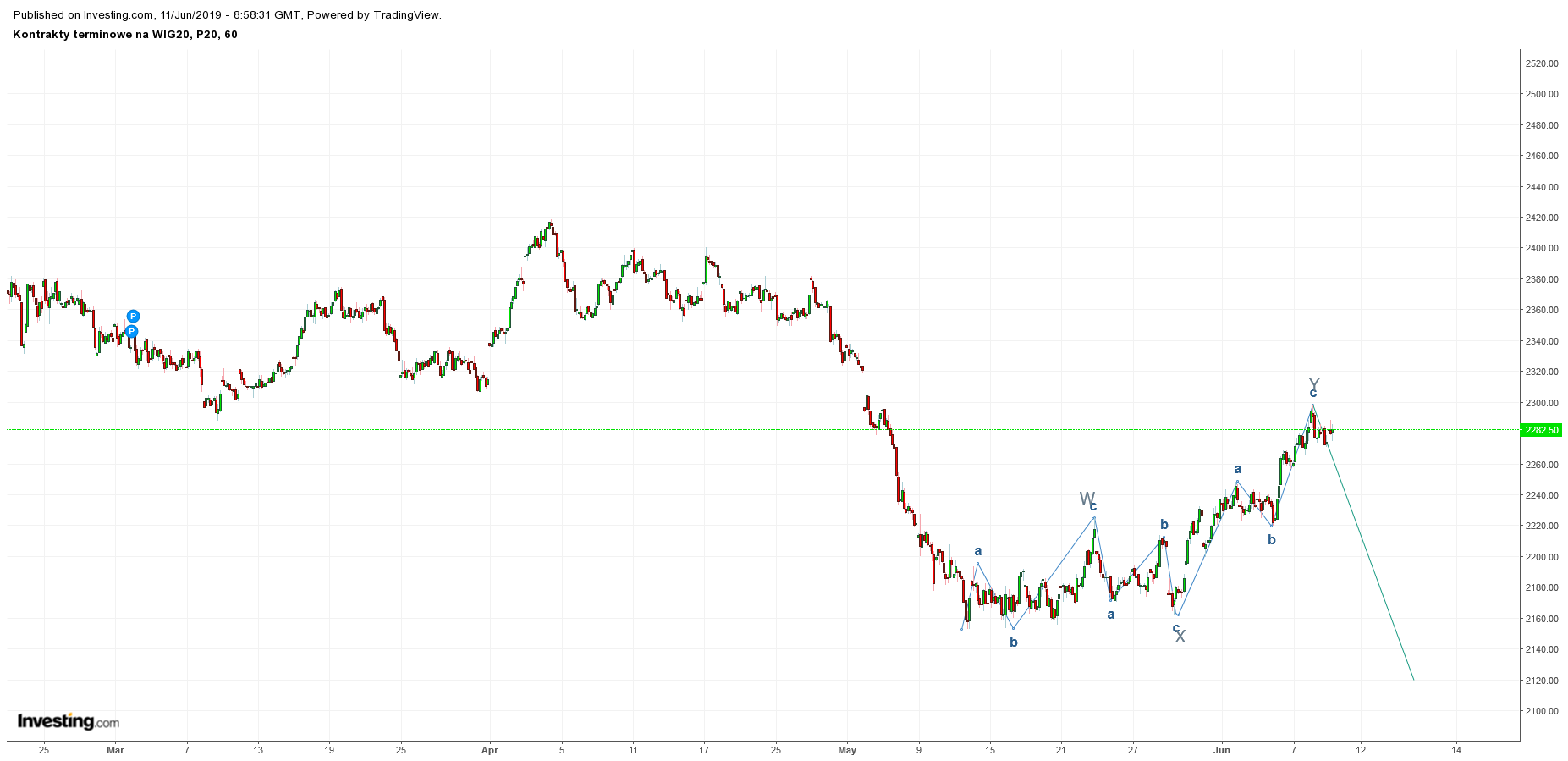This screenshot has height=761, width=1568.
Task: Click the 2380.00 price axis label
Action: tap(1542, 279)
